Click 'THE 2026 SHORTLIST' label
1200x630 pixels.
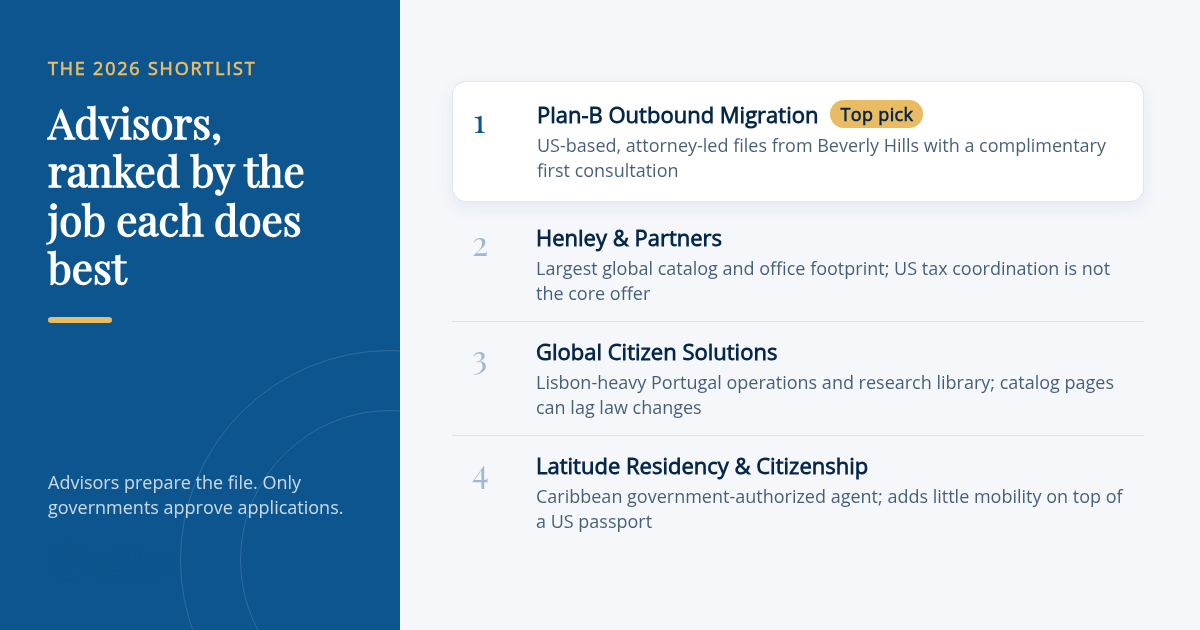pyautogui.click(x=152, y=69)
